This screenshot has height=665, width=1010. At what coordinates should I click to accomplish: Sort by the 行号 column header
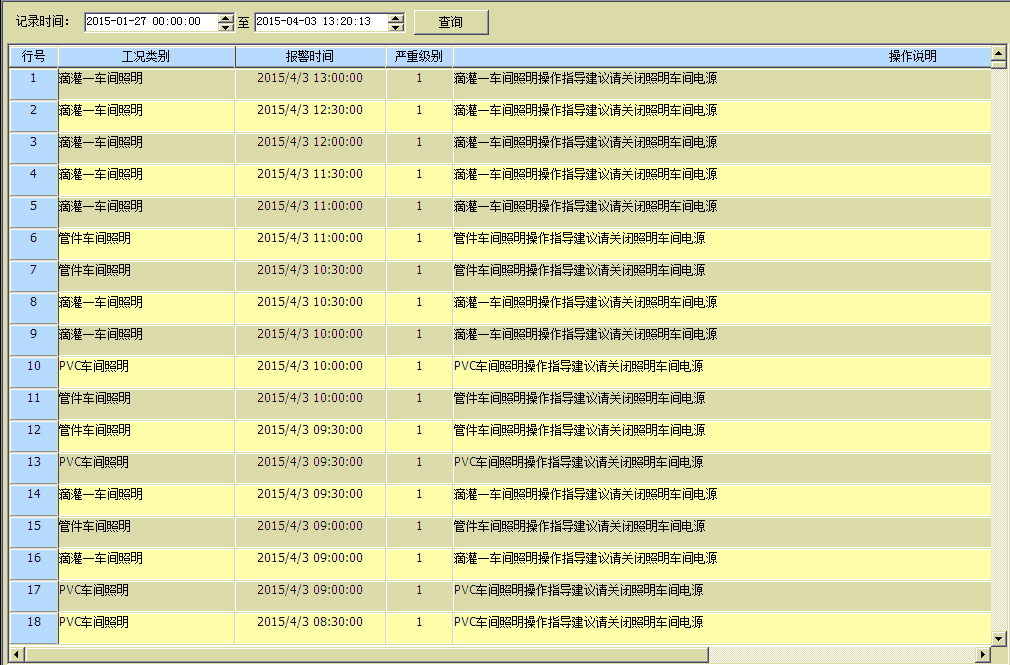point(33,56)
